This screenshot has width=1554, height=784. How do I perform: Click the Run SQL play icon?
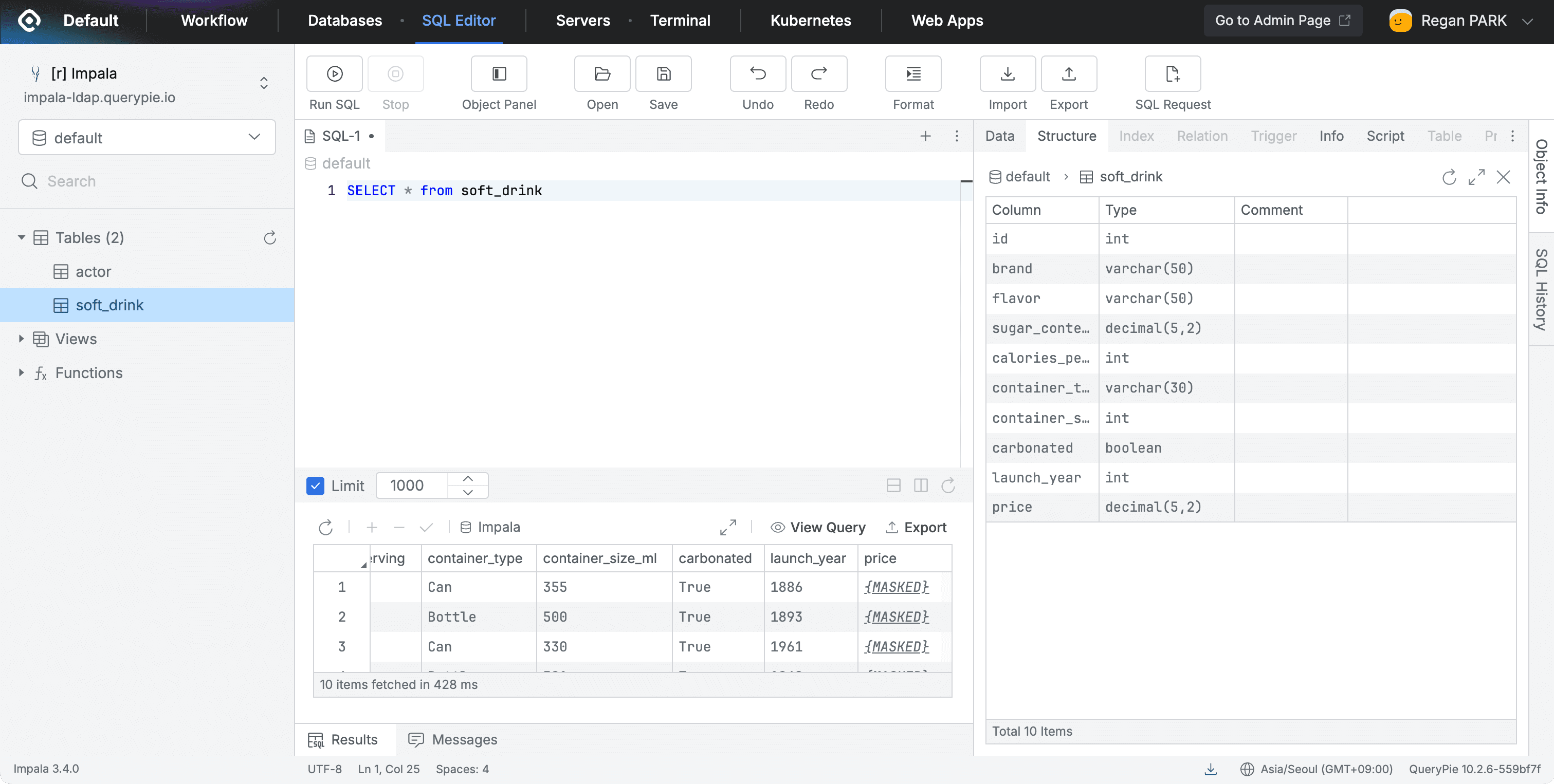click(x=334, y=74)
